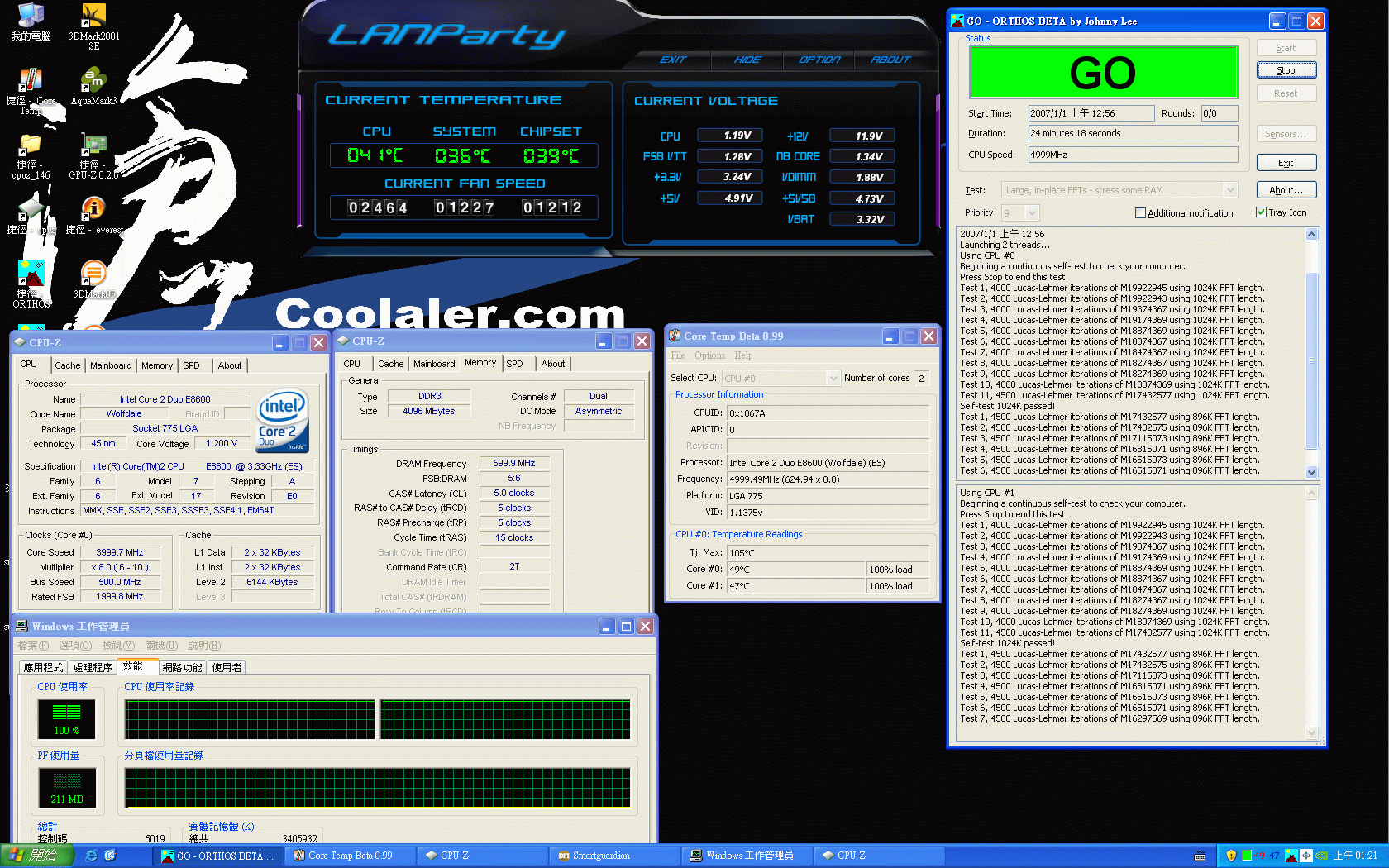Open the Priority dropdown in ORTHOS

click(1019, 212)
